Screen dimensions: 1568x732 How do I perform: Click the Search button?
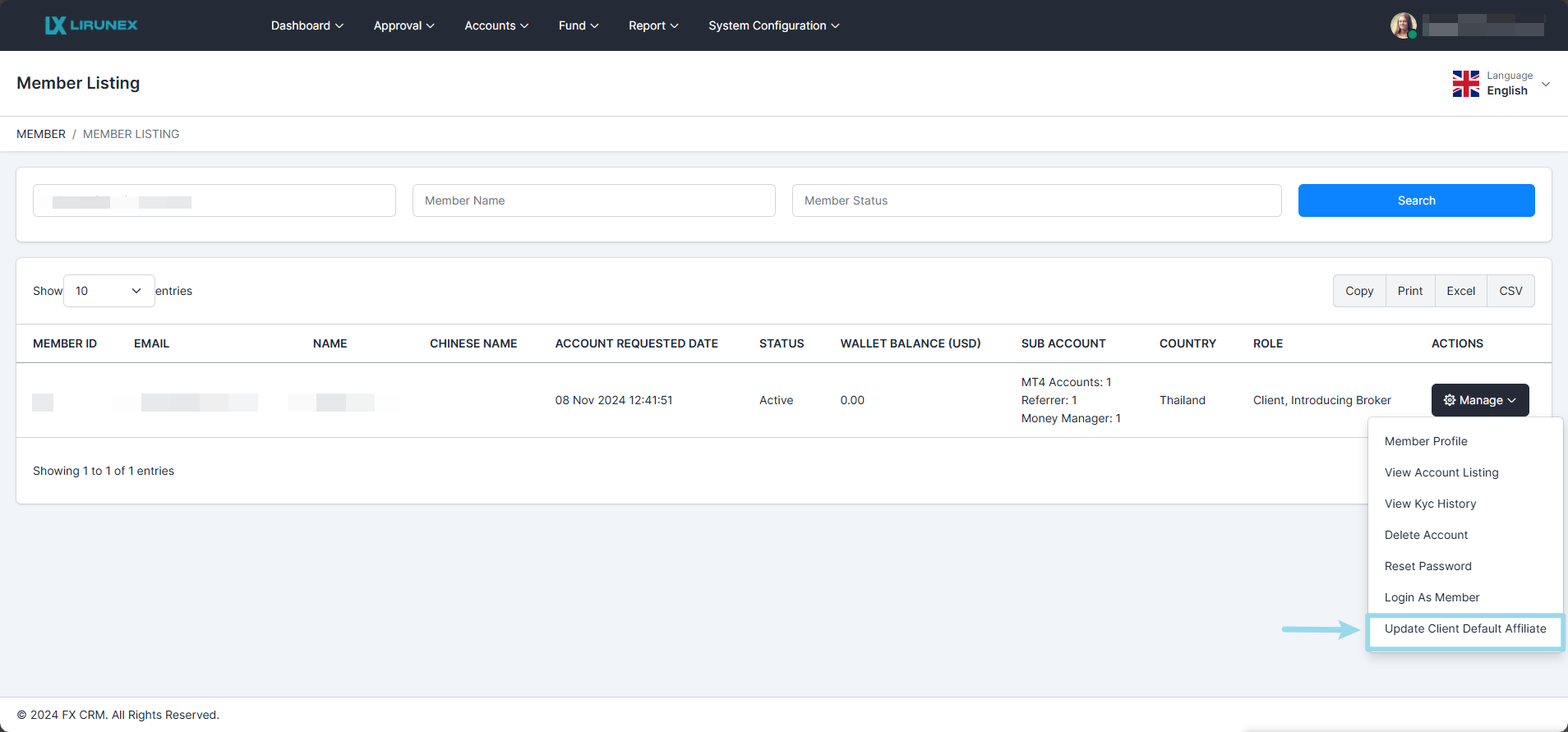(1416, 200)
